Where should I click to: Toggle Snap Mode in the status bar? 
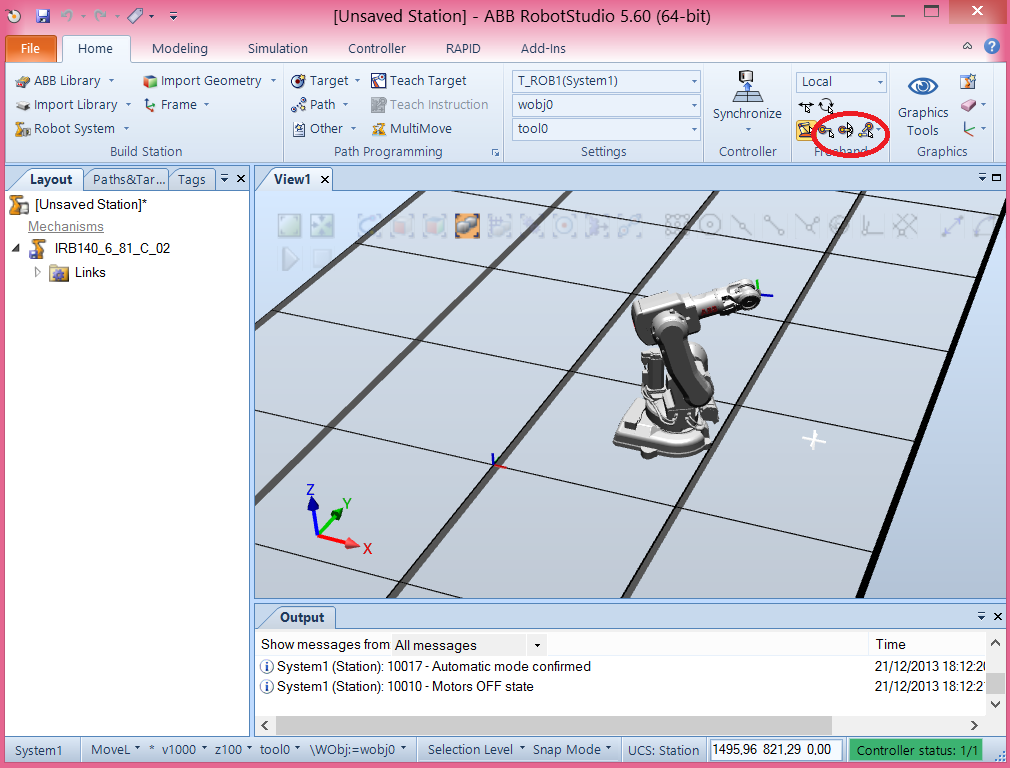(567, 748)
